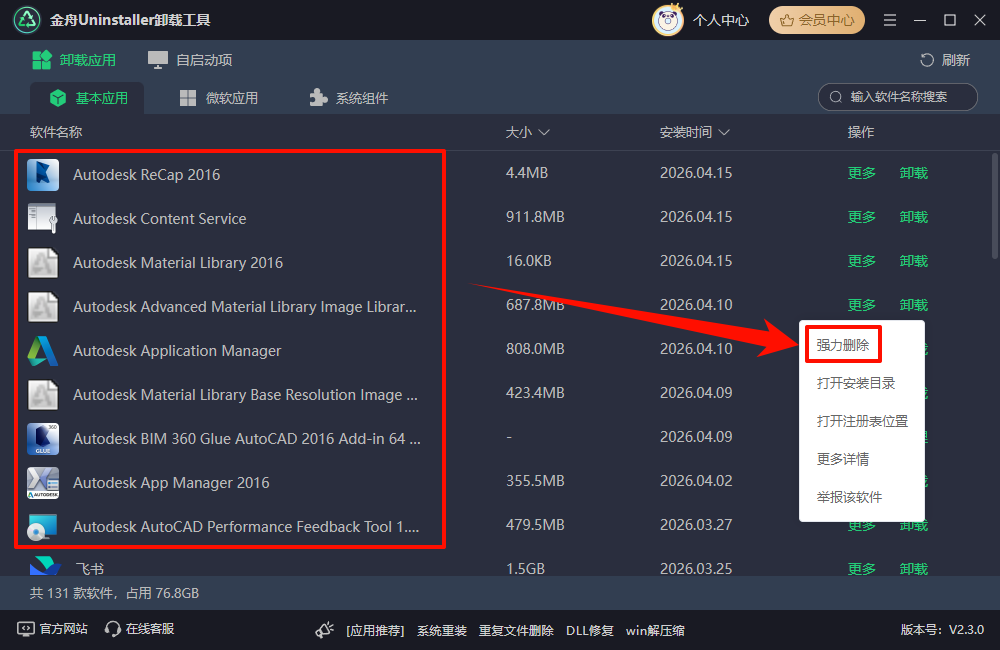Sort list by 大小 column arrow
The width and height of the screenshot is (1000, 650).
[544, 133]
